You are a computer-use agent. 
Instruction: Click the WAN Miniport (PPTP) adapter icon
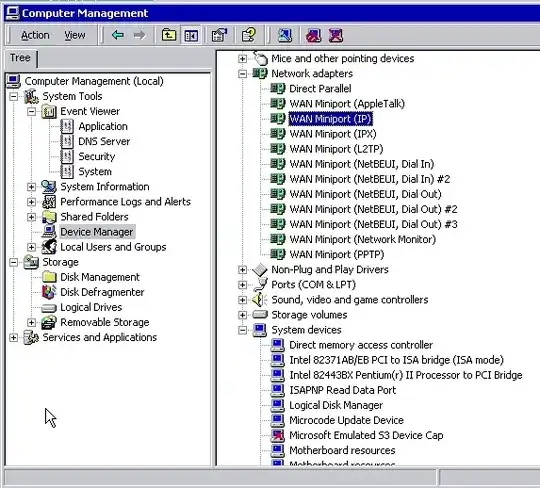[x=278, y=254]
